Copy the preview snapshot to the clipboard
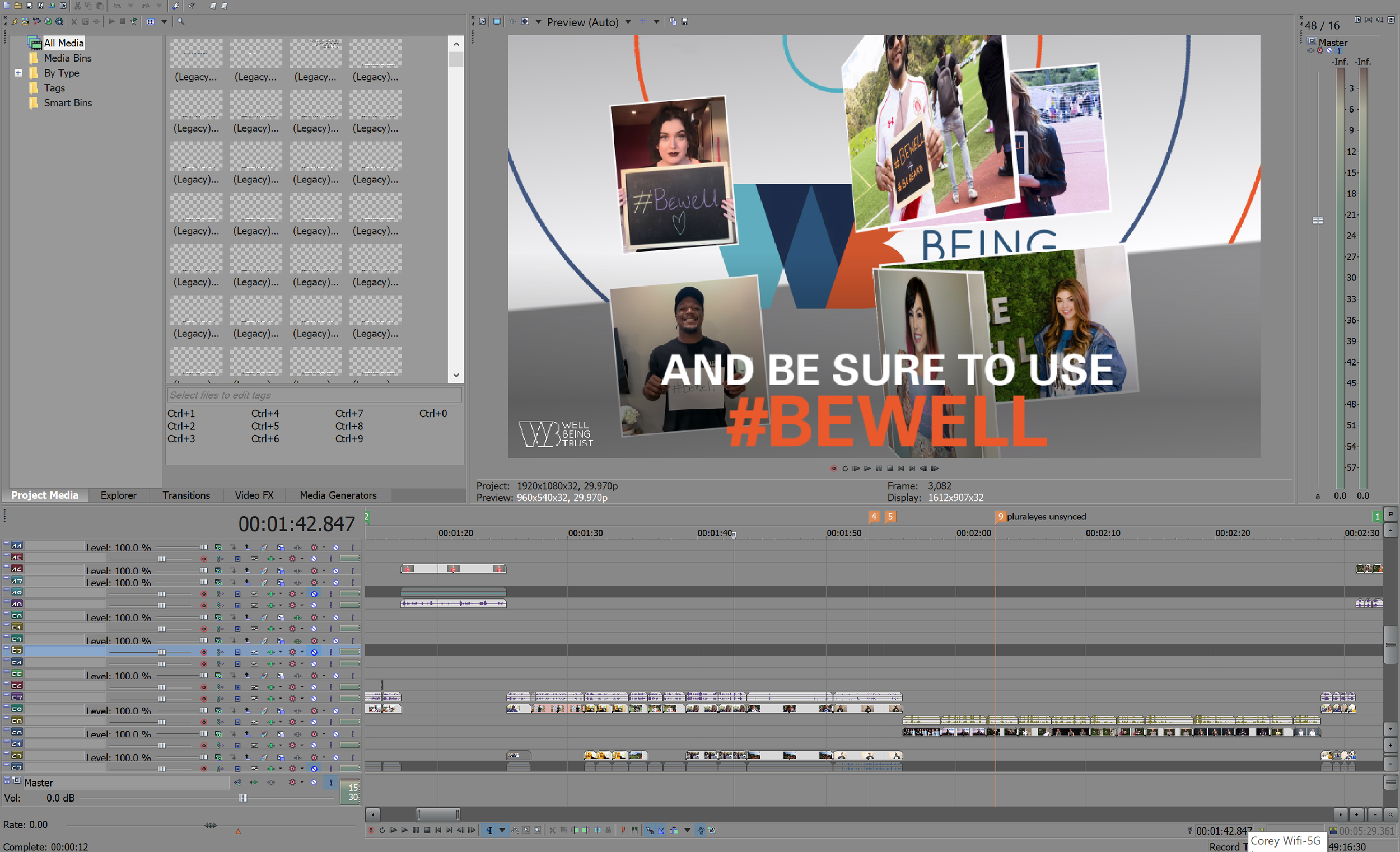The image size is (1400, 852). [x=673, y=22]
